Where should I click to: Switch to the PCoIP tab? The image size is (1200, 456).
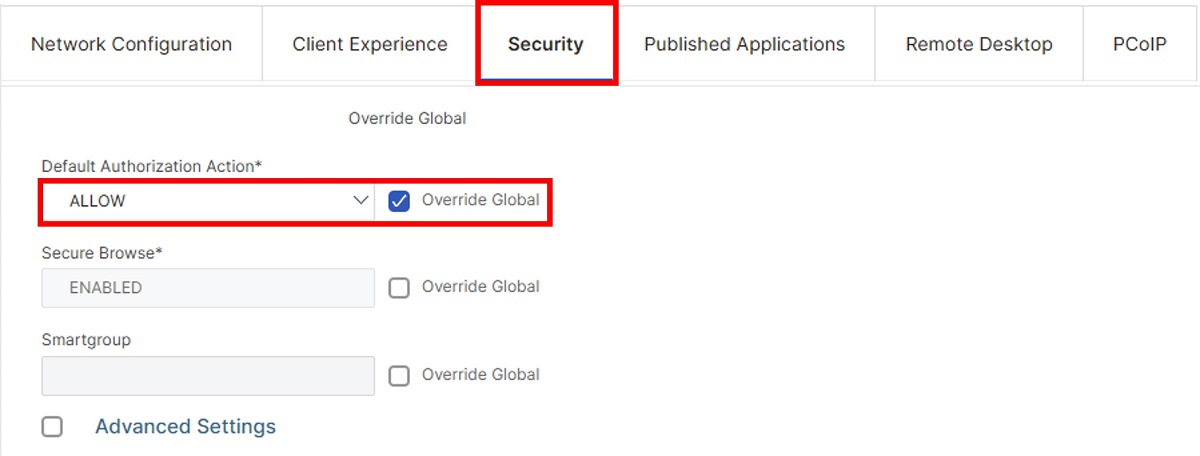pos(1140,44)
